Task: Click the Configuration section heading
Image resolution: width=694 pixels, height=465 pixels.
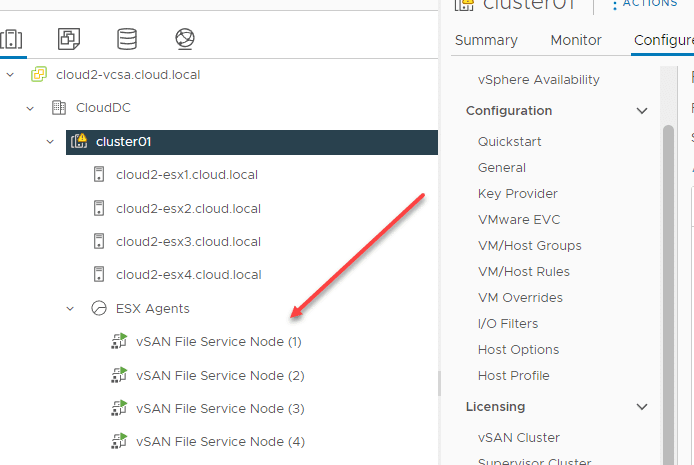Action: pyautogui.click(x=509, y=111)
